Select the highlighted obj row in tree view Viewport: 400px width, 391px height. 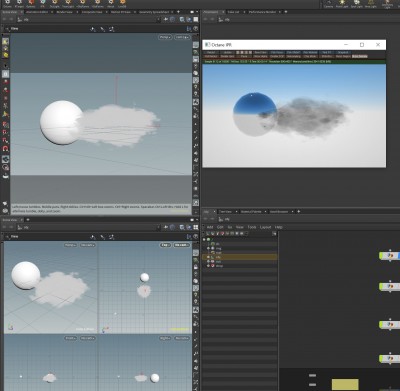tap(240, 257)
